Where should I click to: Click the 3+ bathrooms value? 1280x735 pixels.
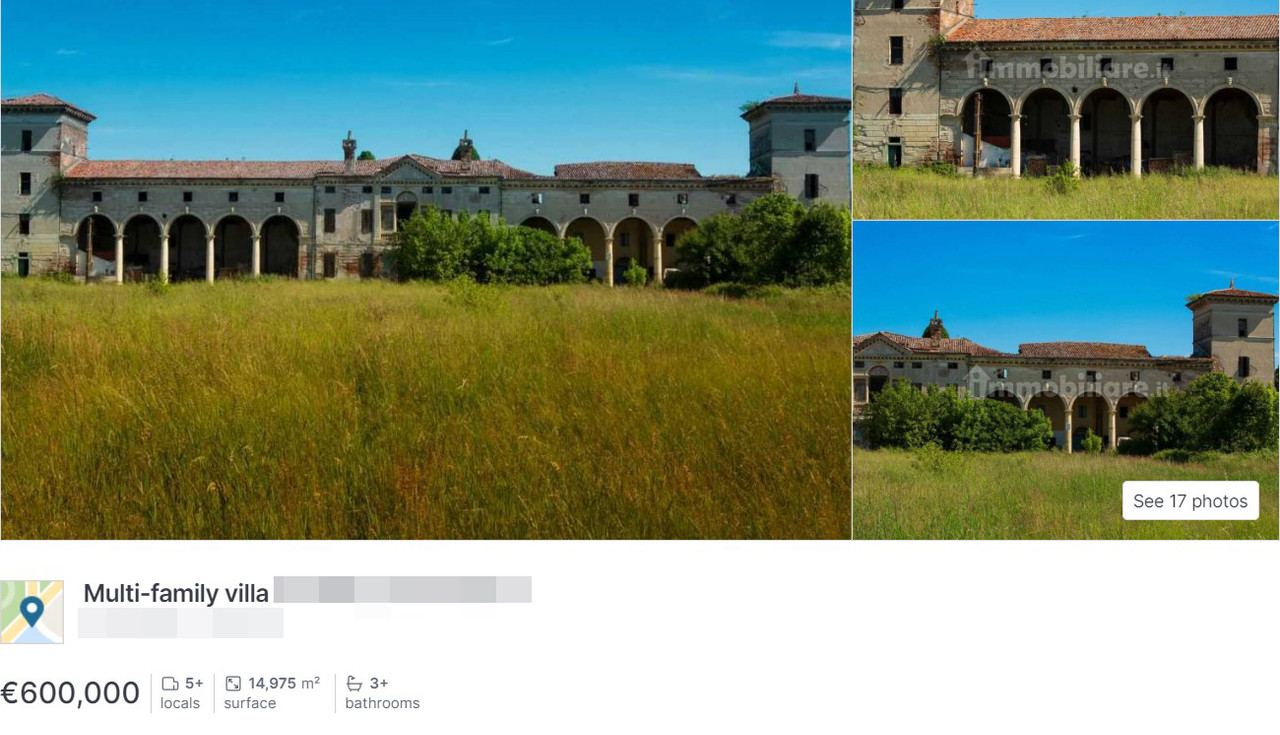point(379,684)
